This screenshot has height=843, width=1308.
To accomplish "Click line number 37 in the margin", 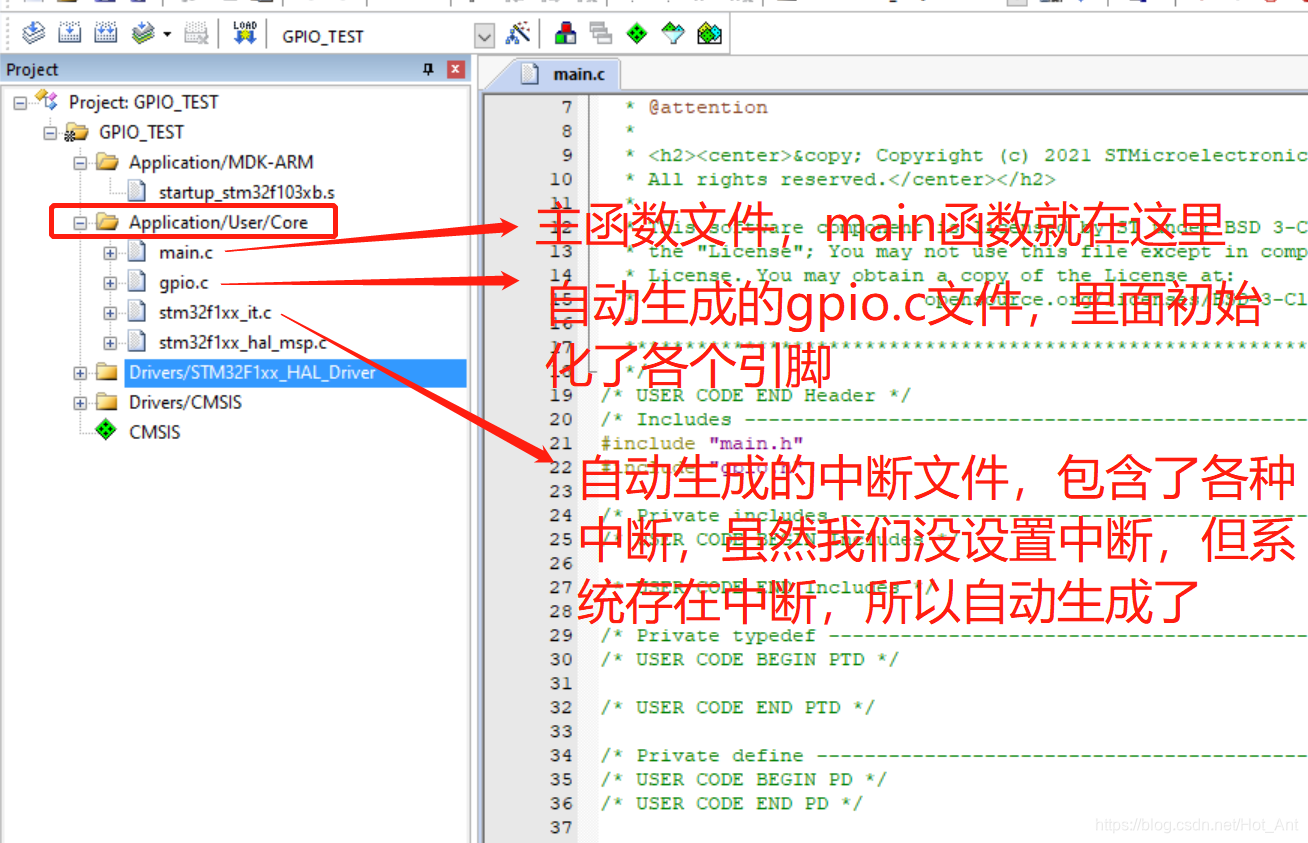I will point(561,827).
